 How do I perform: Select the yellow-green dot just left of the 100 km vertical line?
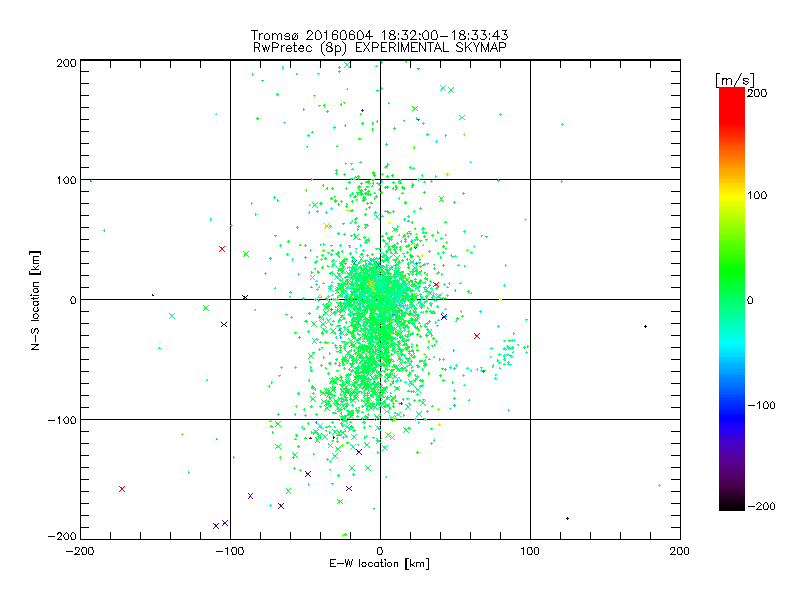(525, 219)
